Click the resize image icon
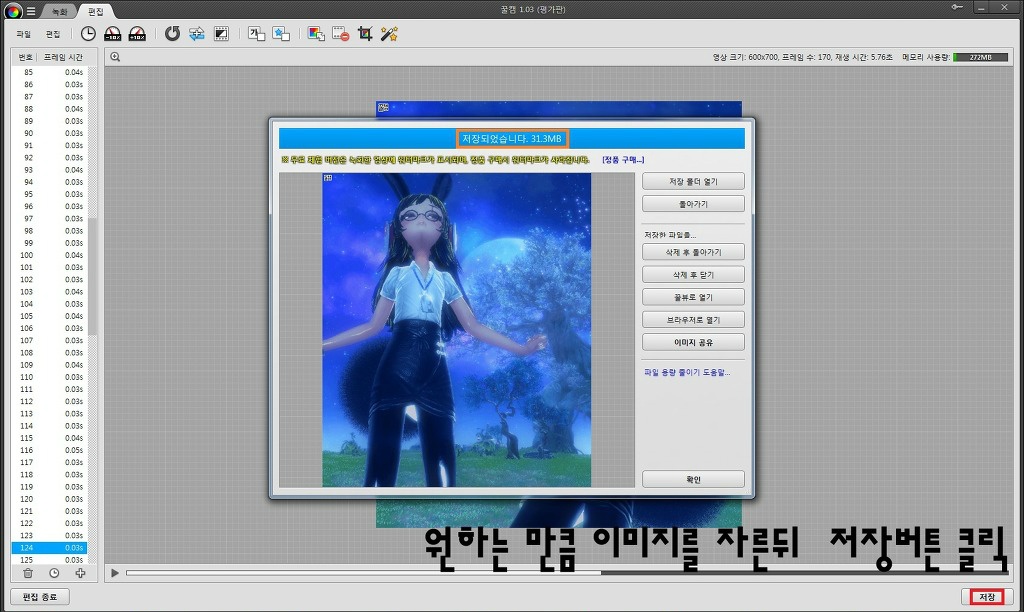Screen dimensions: 1024x612 (316, 34)
